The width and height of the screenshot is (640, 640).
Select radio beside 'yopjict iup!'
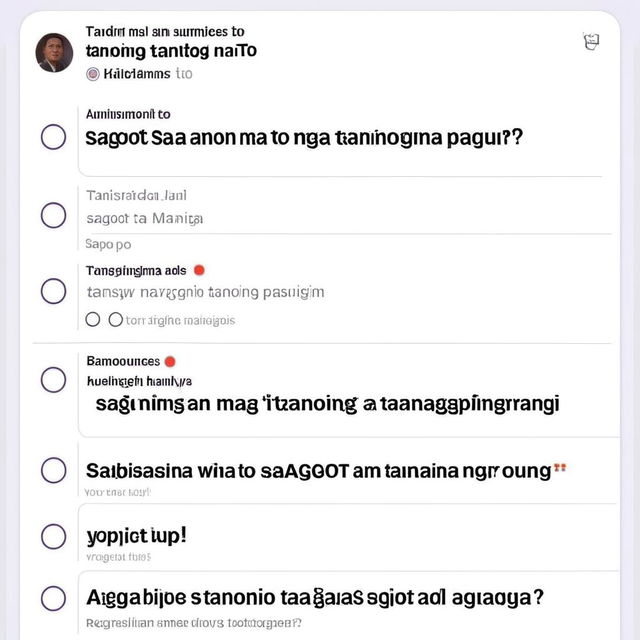53,536
